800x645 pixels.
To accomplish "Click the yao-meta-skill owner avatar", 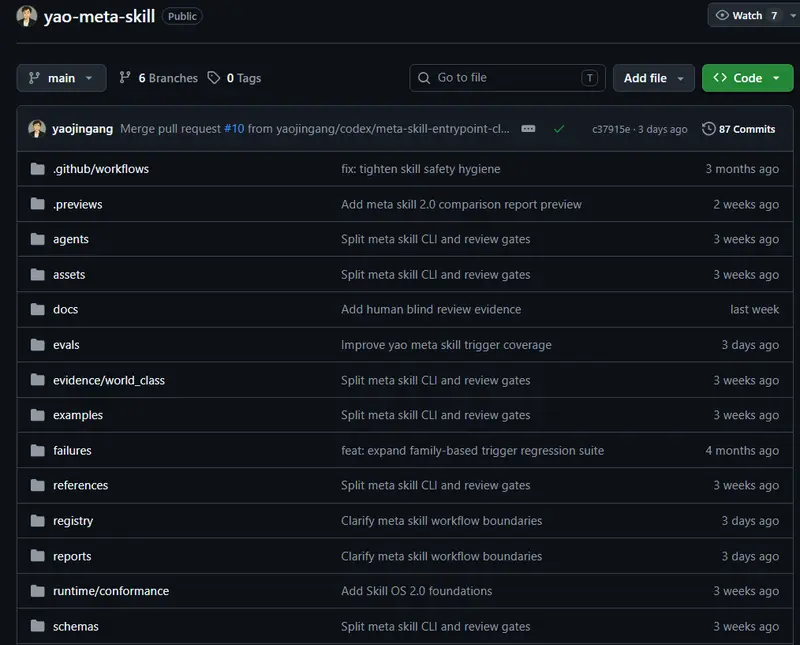I will tap(27, 16).
